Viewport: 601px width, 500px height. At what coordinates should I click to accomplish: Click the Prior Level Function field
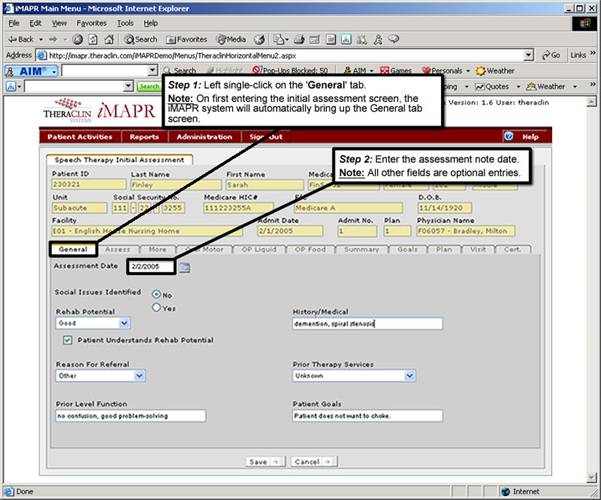coord(131,416)
